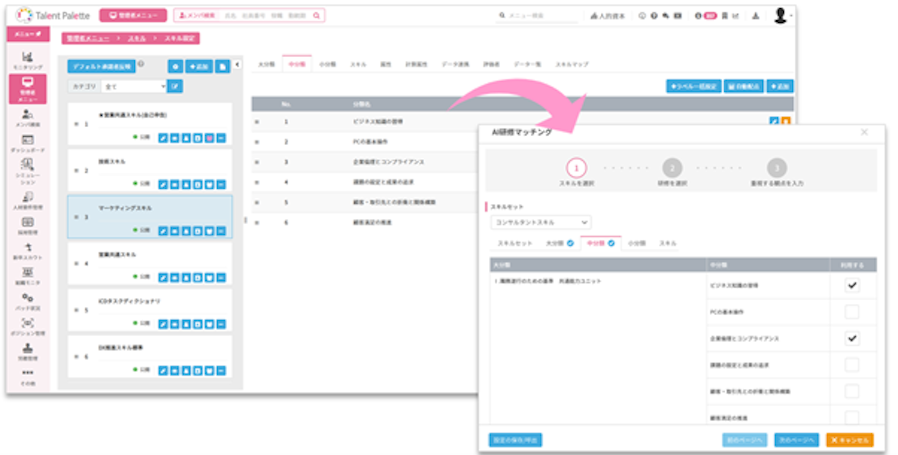Image resolution: width=898 pixels, height=455 pixels.
Task: Select the 大分類 tab in AI dialog
Action: 560,244
